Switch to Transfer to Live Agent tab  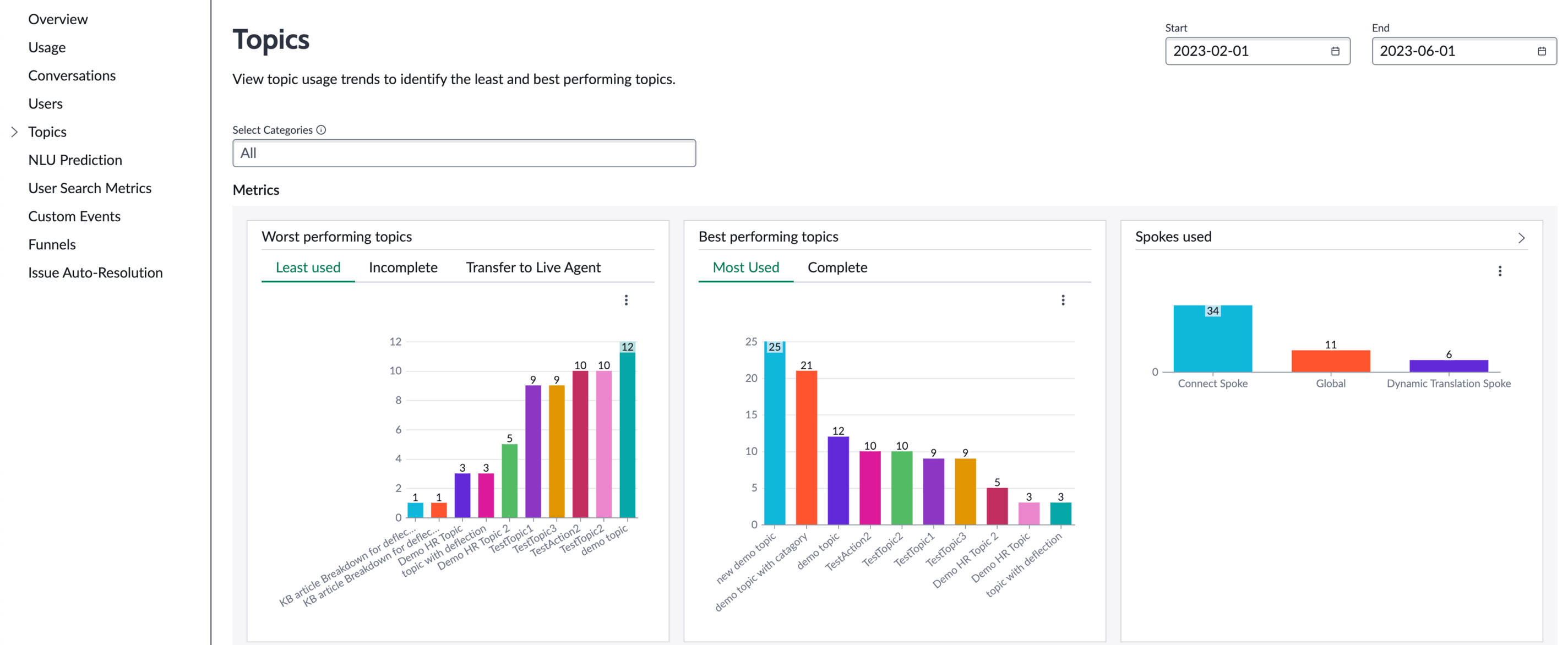533,267
